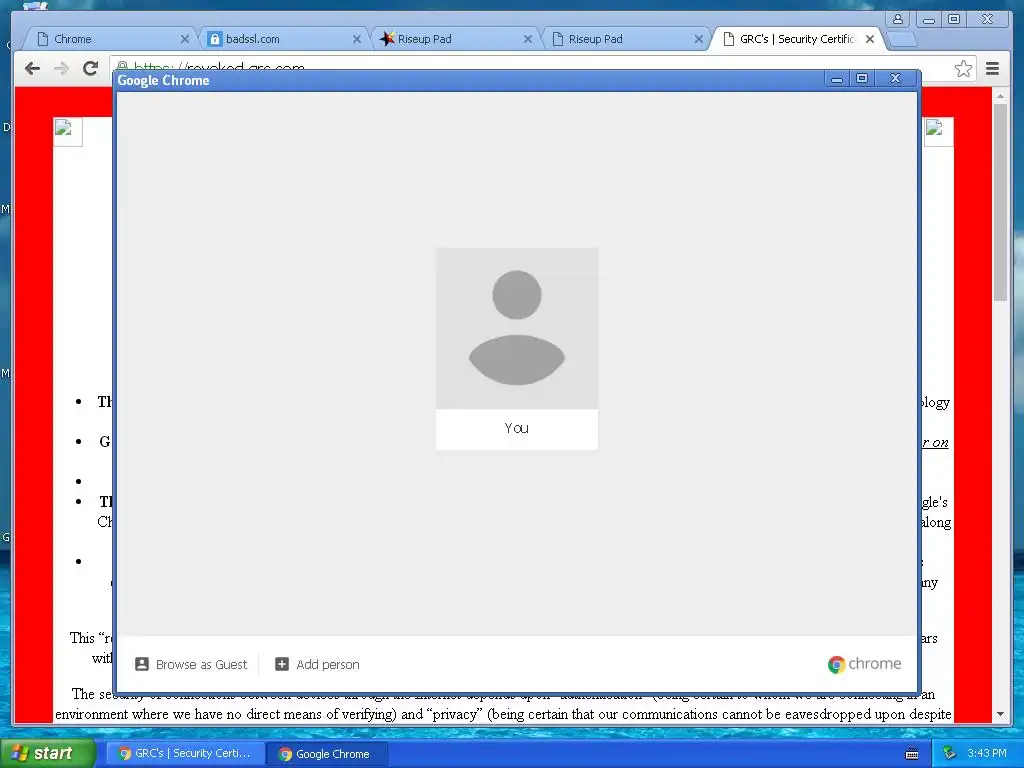Close the GRC's Security Certific tab

(x=870, y=39)
